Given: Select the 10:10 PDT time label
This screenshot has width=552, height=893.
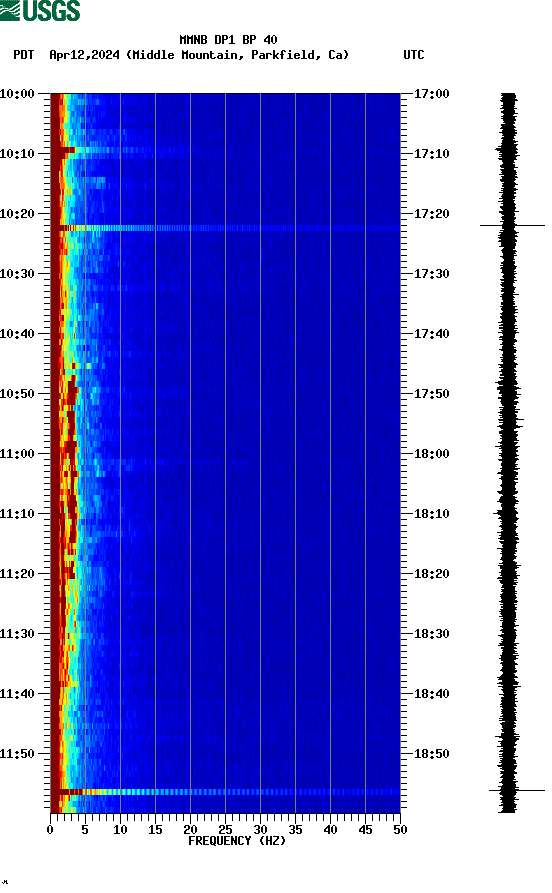Looking at the screenshot, I should point(17,154).
